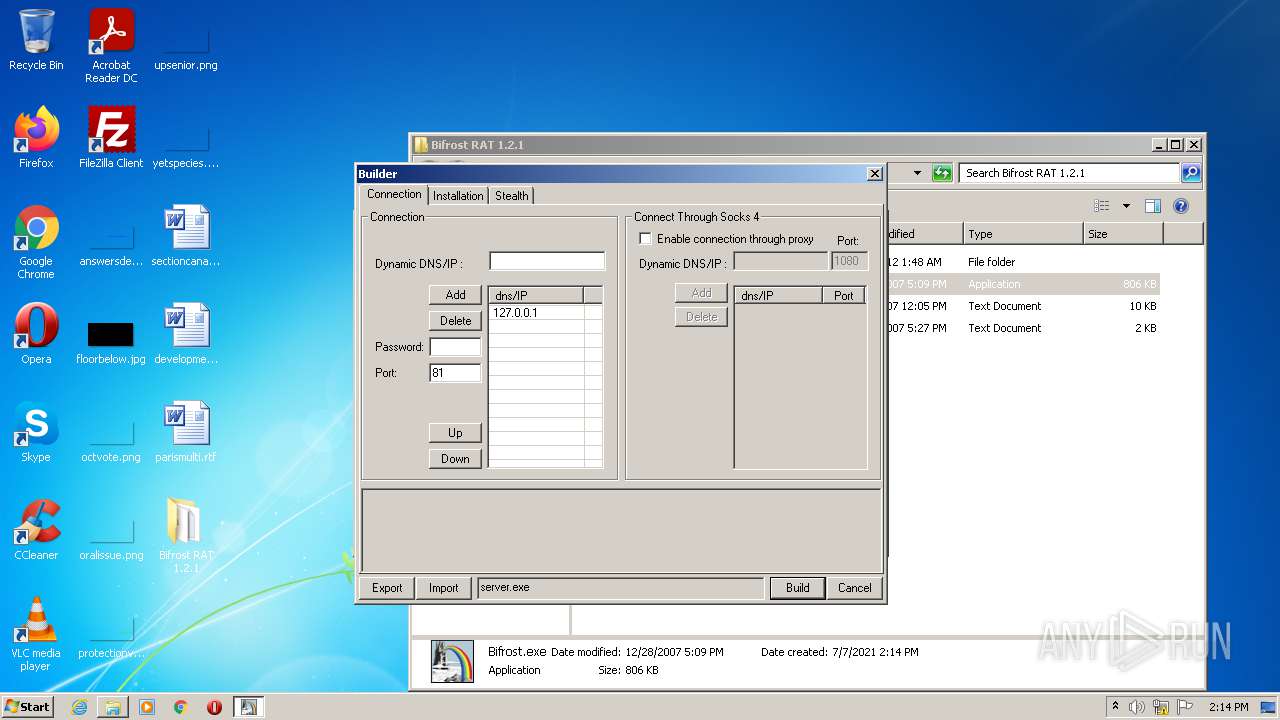The image size is (1280, 720).
Task: Sort Explorer by Type column header
Action: click(1023, 234)
